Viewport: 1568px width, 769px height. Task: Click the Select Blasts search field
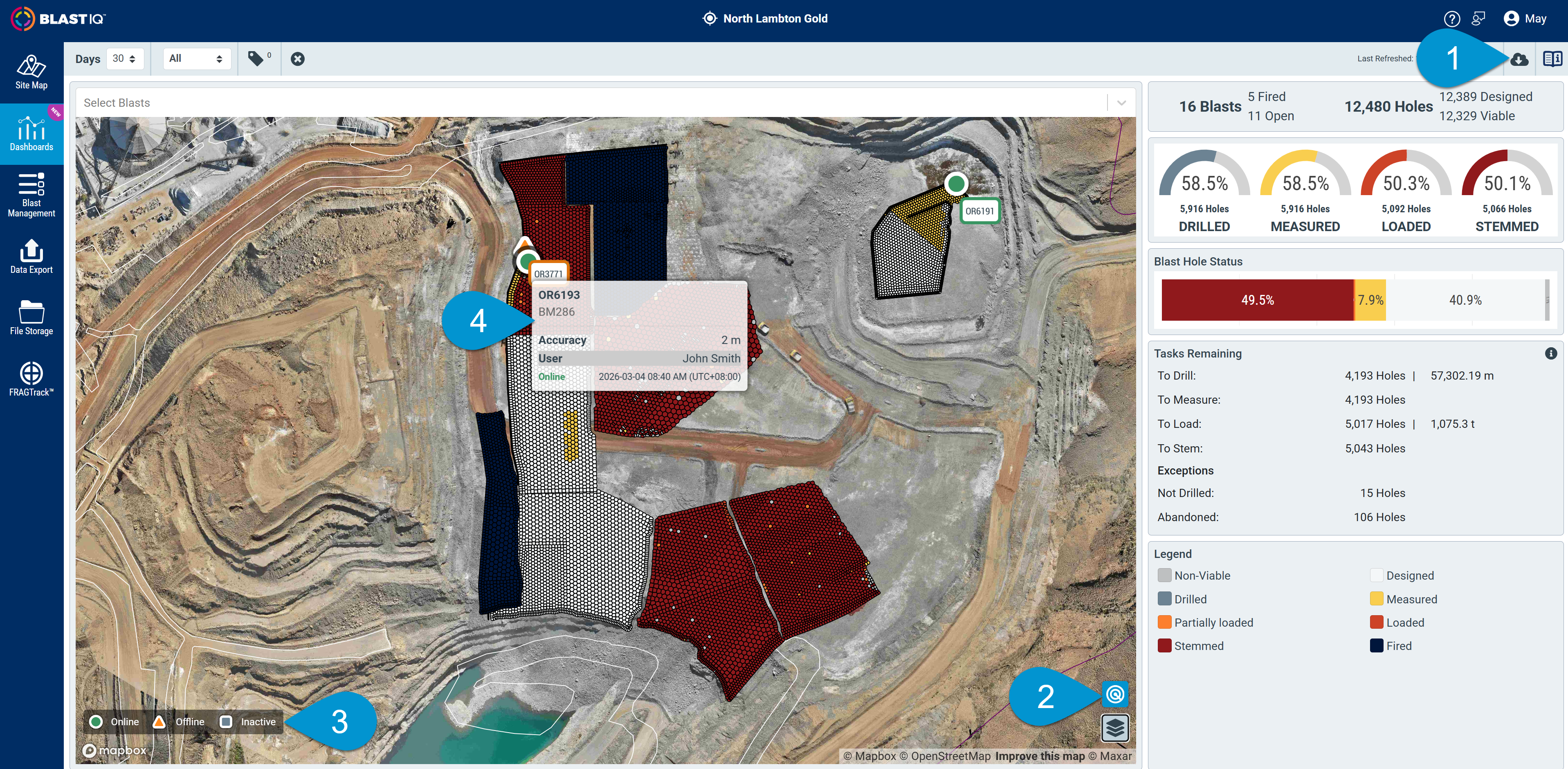(591, 103)
